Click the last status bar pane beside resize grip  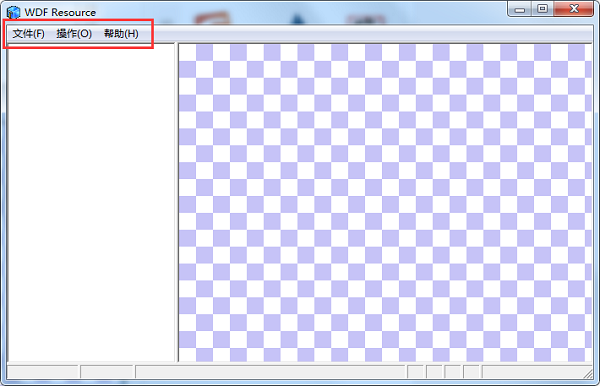tap(533, 371)
